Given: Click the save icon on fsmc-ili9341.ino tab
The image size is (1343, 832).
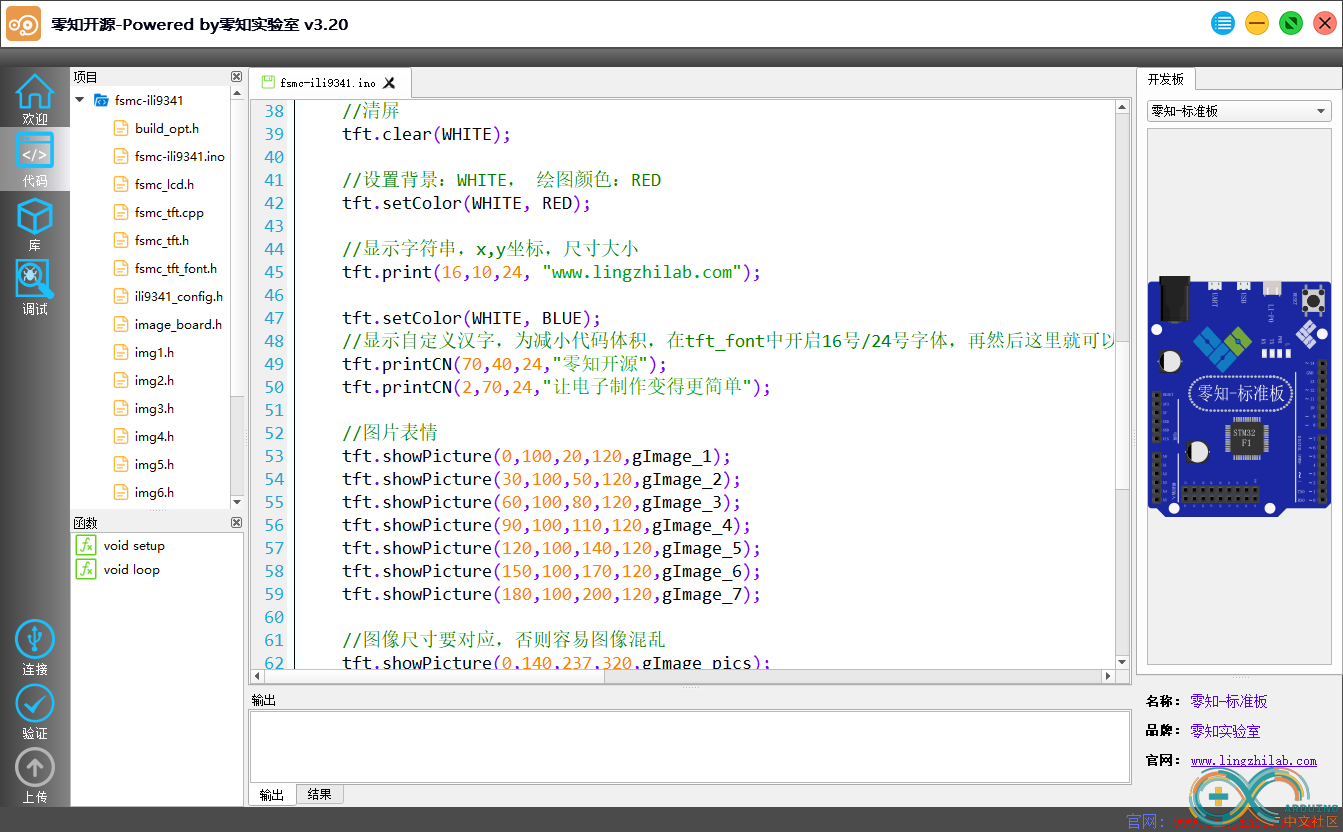Looking at the screenshot, I should (x=267, y=82).
